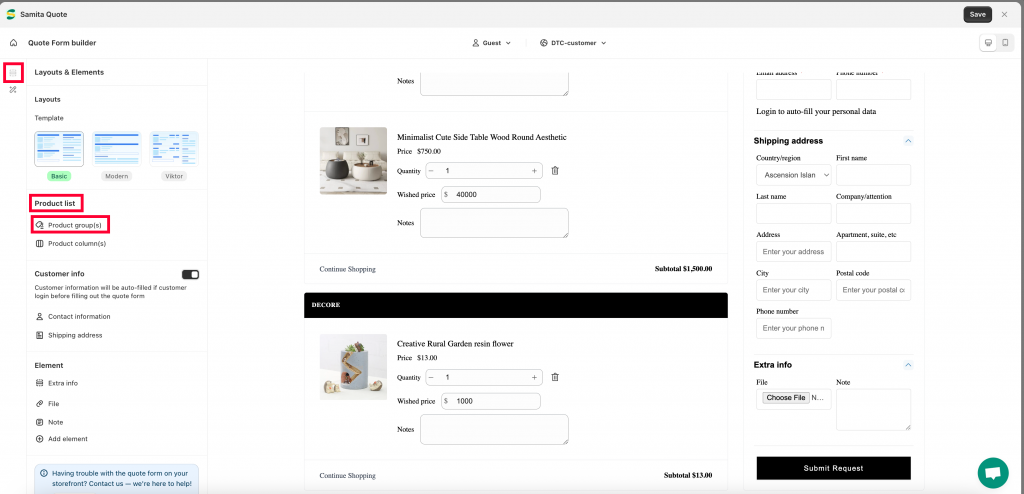Delete the Creative Rural Garden resin flower item
This screenshot has height=494, width=1024.
click(x=555, y=377)
